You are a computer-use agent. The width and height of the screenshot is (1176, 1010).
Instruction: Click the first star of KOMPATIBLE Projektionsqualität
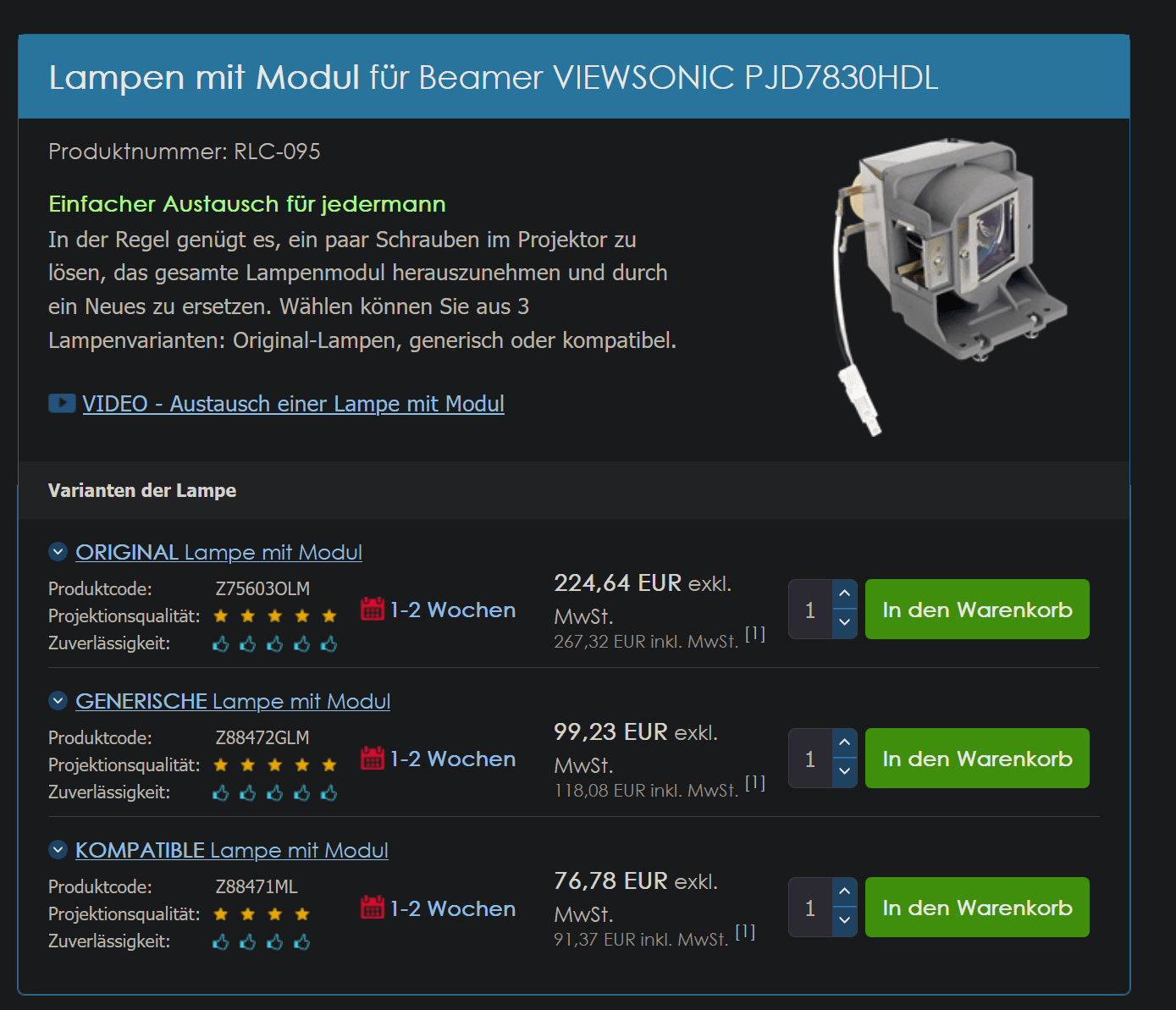click(221, 913)
